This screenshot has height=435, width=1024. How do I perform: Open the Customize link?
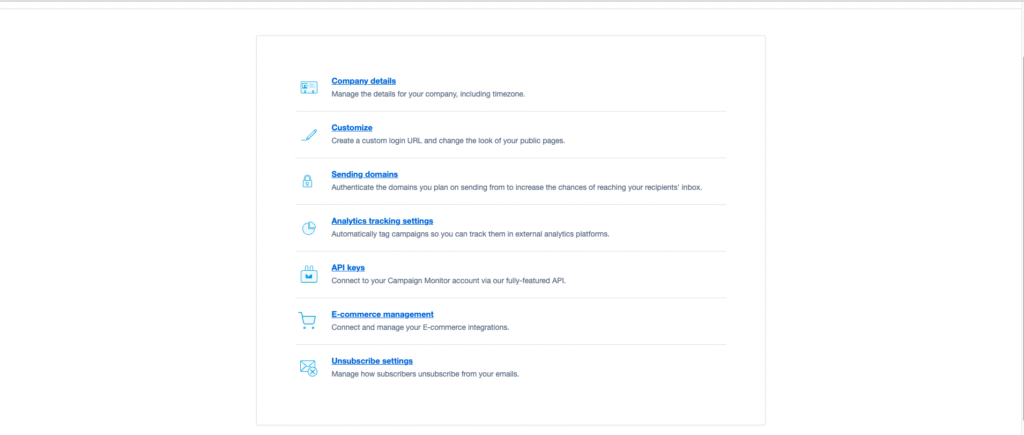[352, 127]
